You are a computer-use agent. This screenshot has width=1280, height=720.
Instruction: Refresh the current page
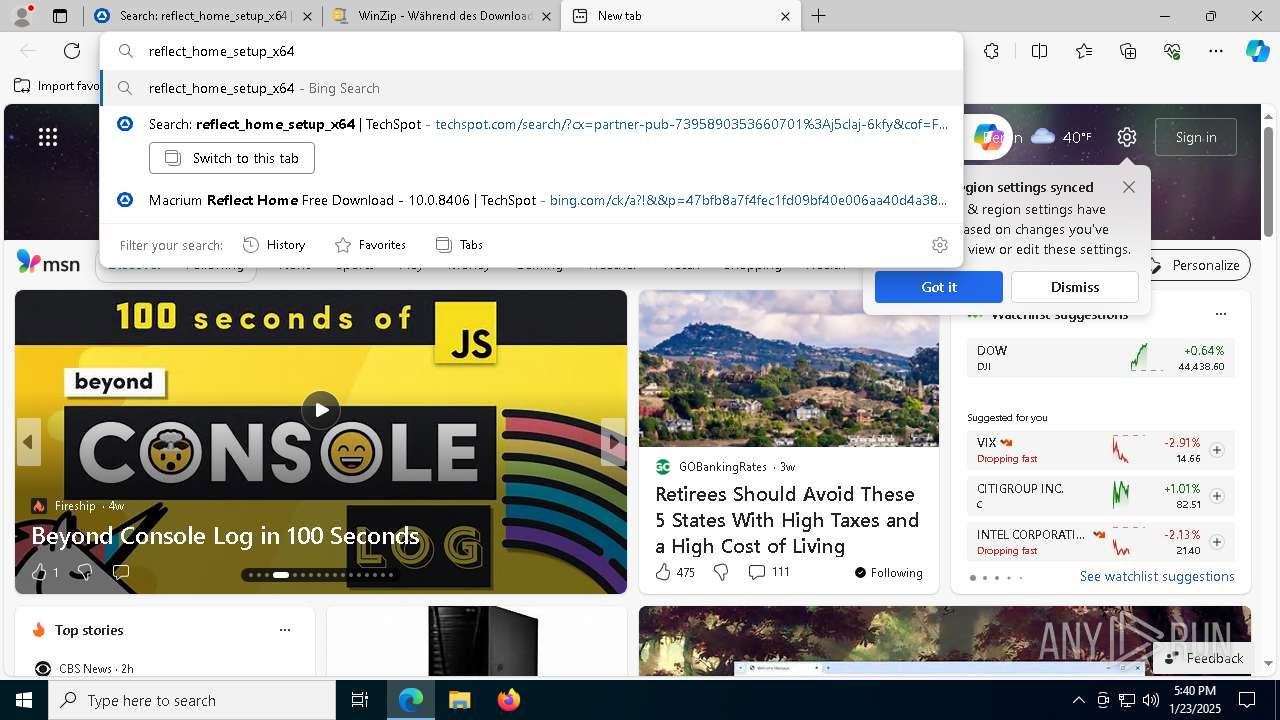[x=72, y=51]
